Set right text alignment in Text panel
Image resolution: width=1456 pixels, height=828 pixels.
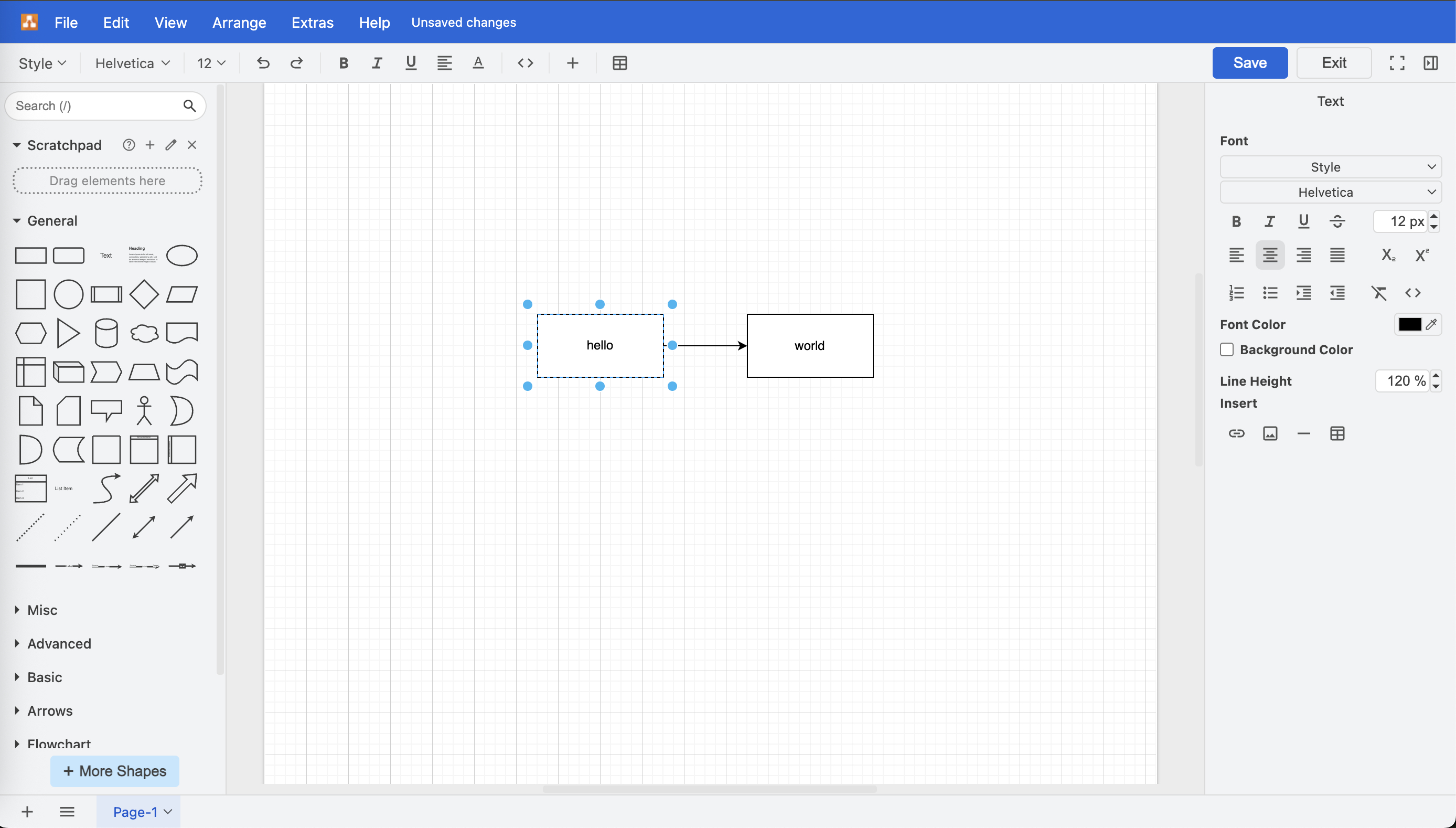[1303, 256]
